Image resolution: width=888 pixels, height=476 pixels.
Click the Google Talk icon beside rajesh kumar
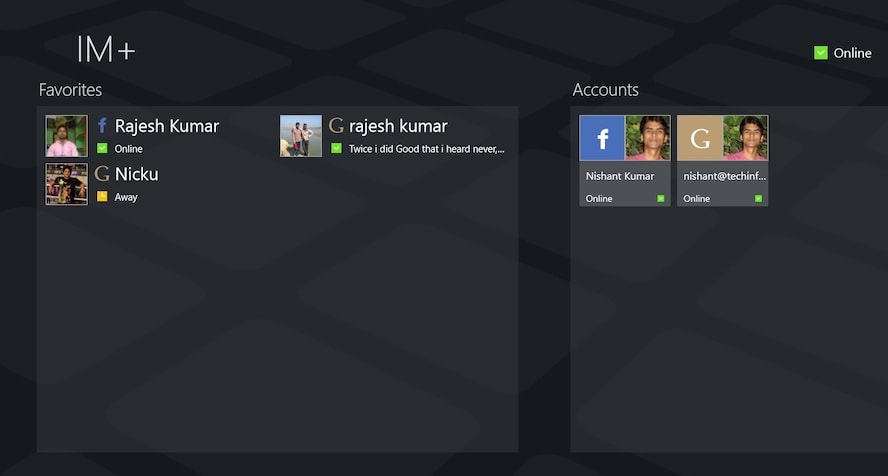coord(336,125)
